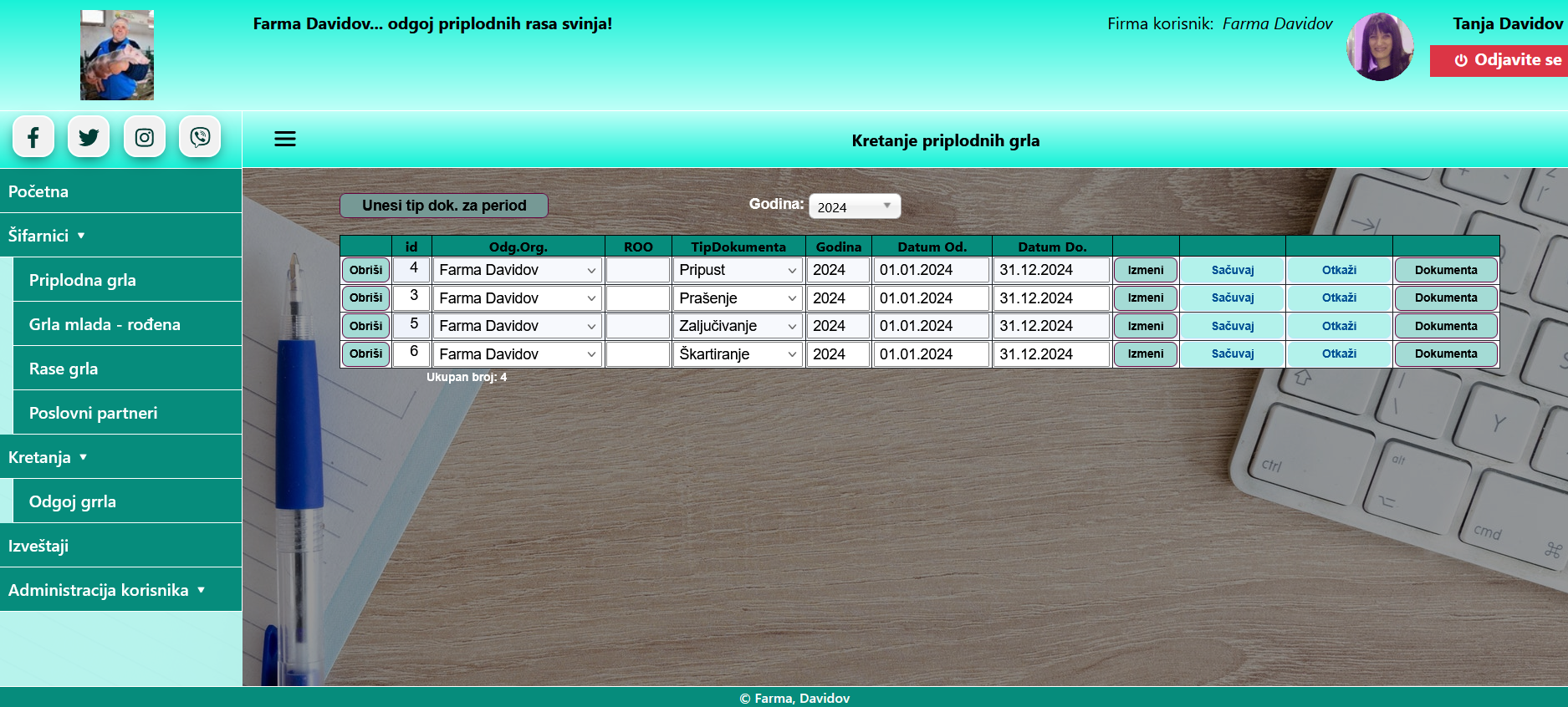This screenshot has width=1568, height=707.
Task: Open Dokumenta for the Zaljučivanje row
Action: tap(1445, 326)
